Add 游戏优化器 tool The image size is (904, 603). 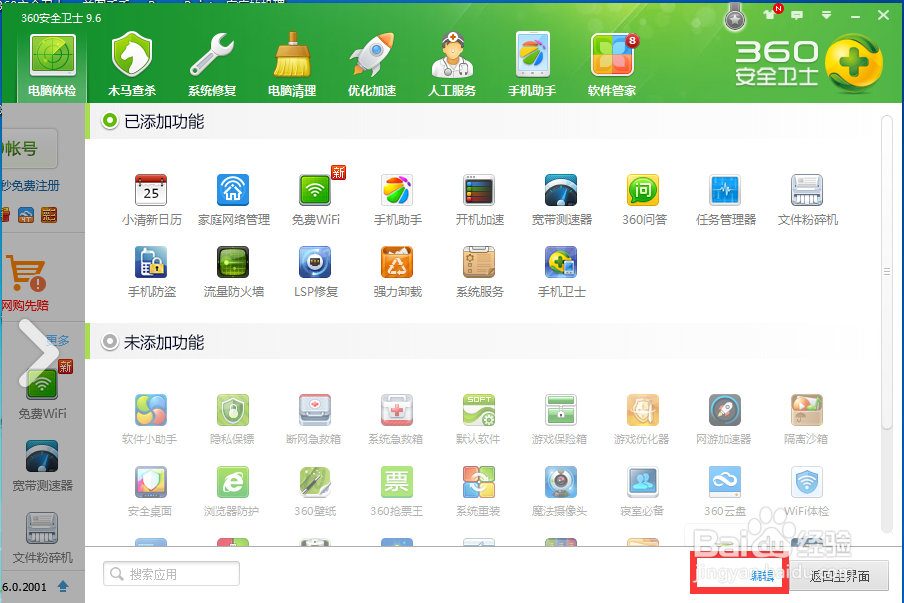pos(642,419)
